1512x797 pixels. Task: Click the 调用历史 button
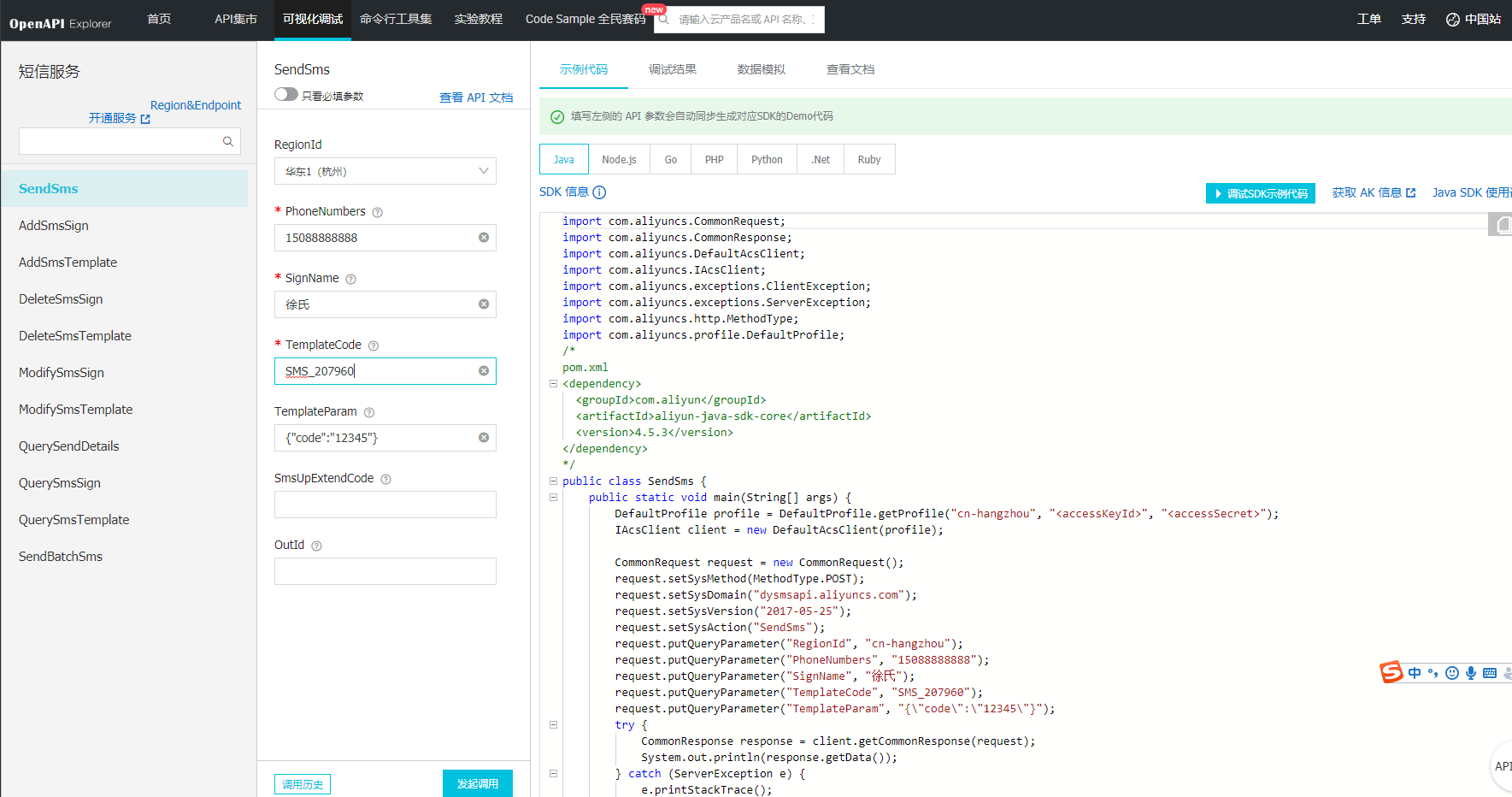tap(303, 784)
